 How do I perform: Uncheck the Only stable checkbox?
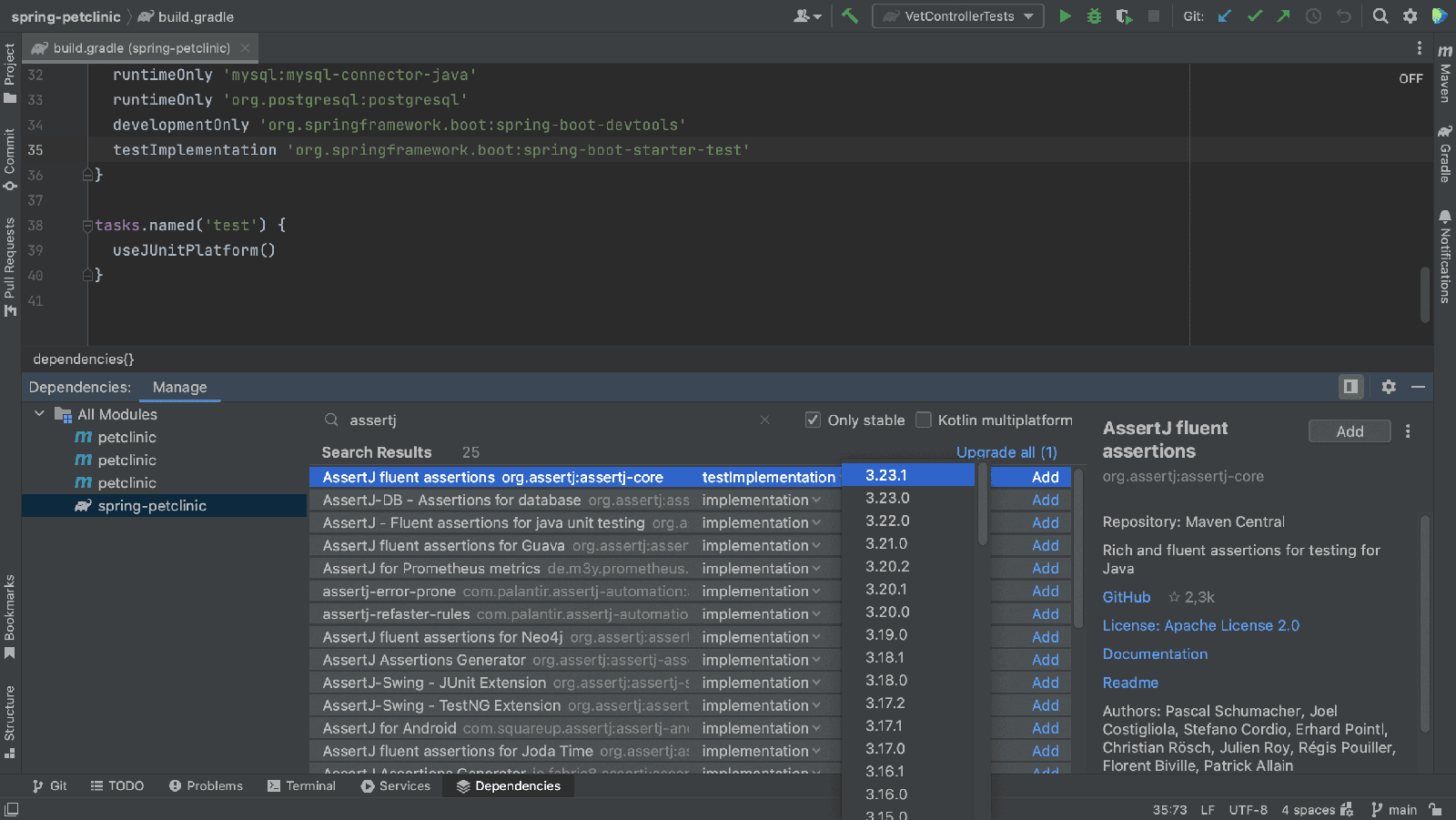813,420
